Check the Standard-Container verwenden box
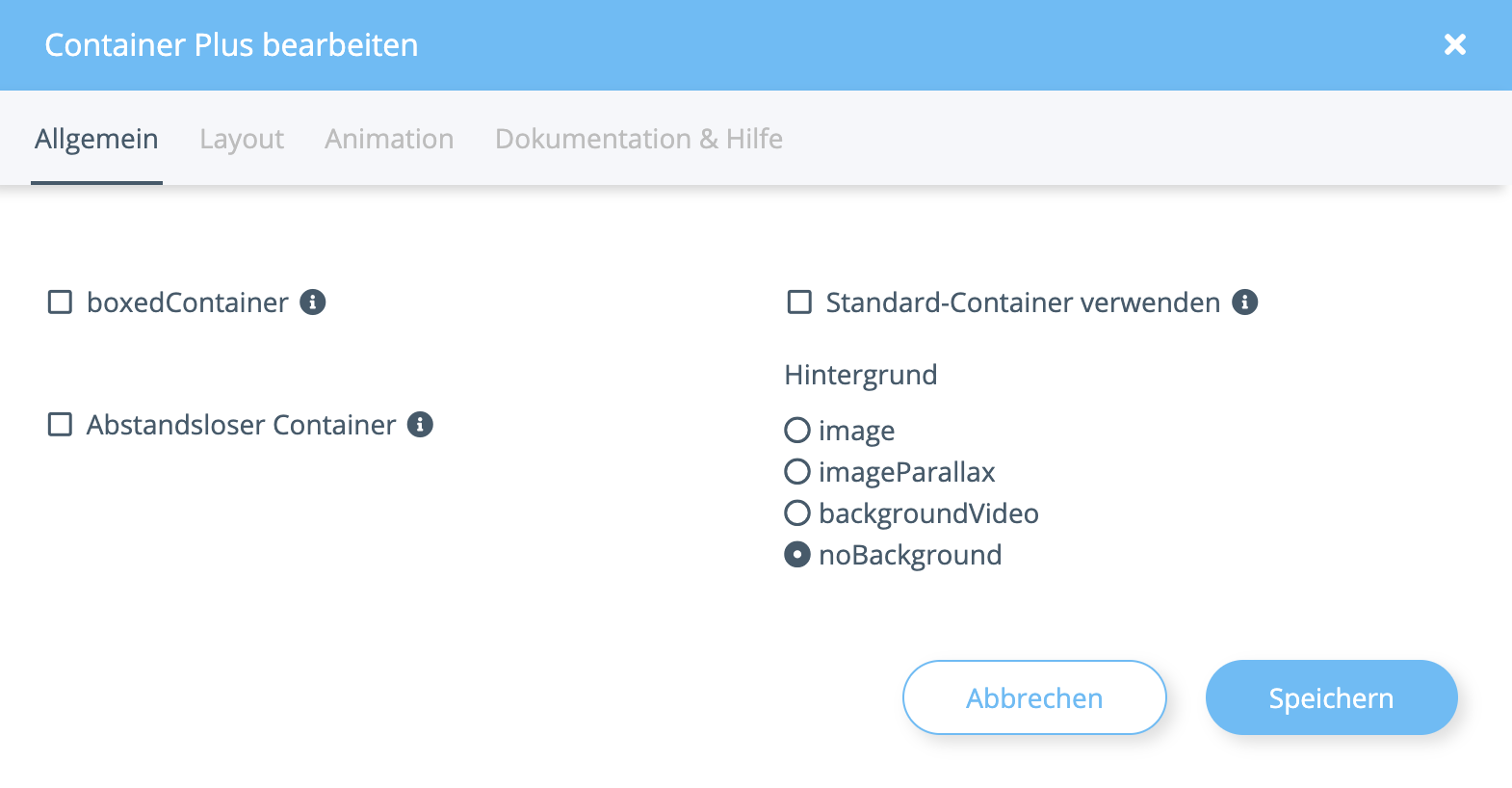This screenshot has height=788, width=1512. point(799,302)
